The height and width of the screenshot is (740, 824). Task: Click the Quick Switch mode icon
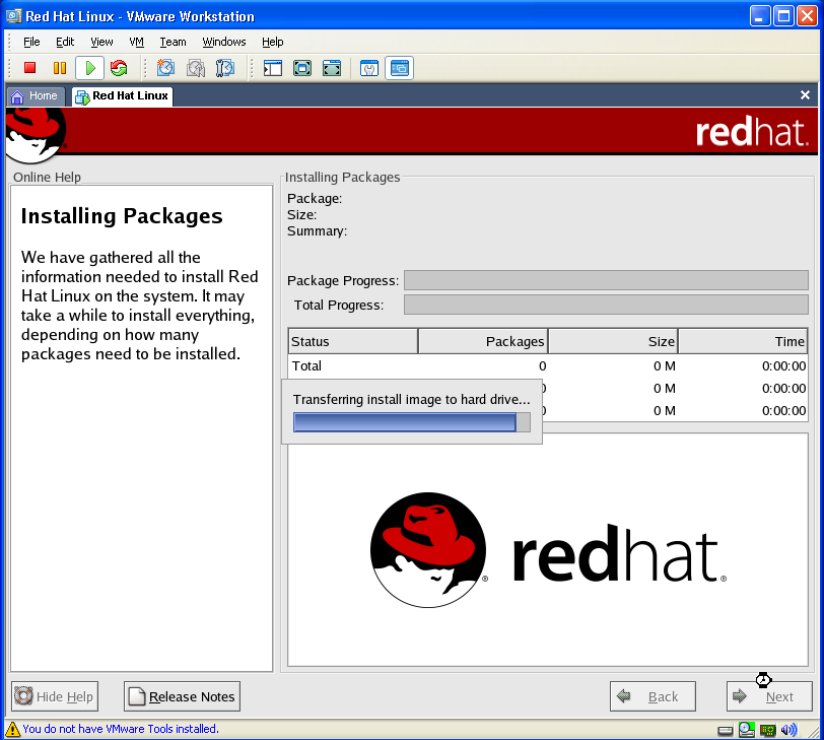click(332, 68)
